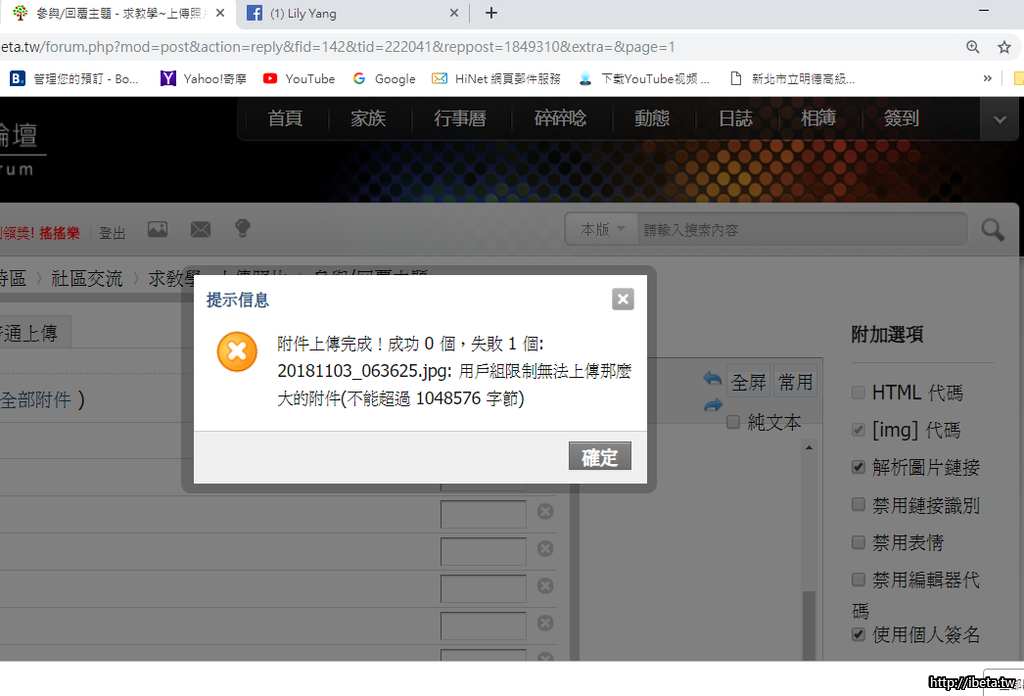Click the redo arrow in editor
The width and height of the screenshot is (1024, 696).
click(x=712, y=405)
